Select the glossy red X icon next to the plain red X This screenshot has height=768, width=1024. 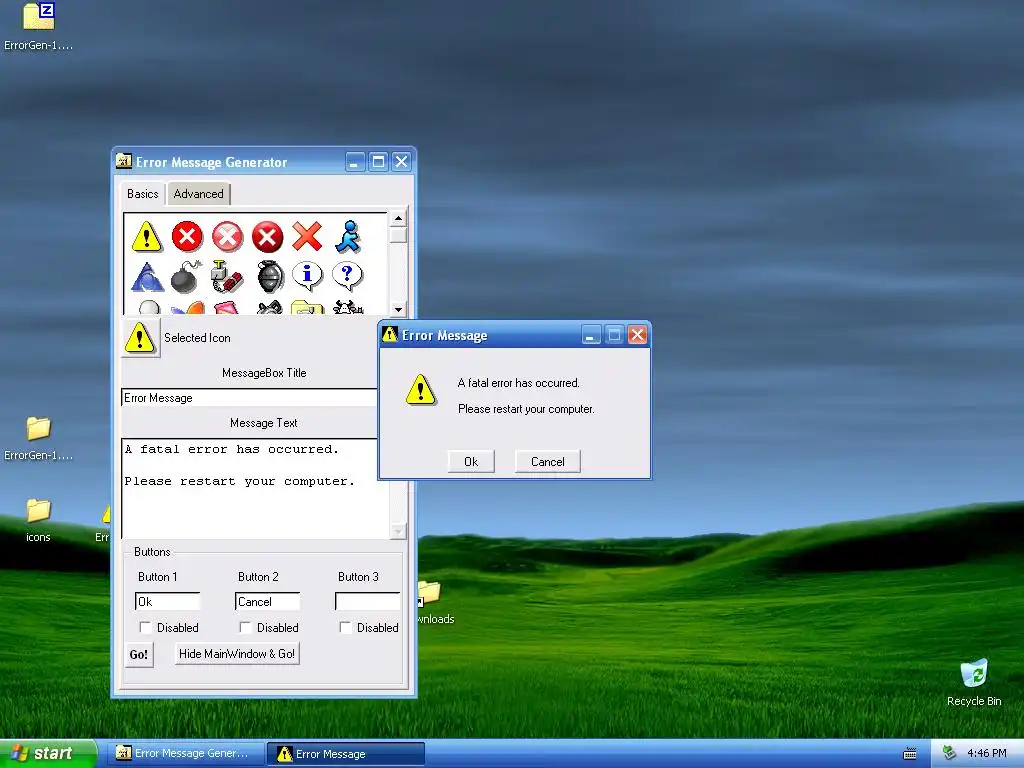point(267,236)
